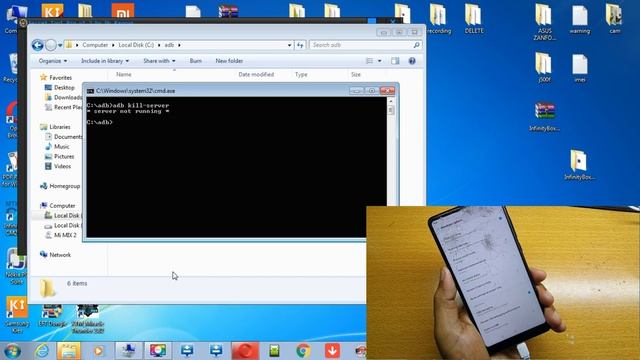This screenshot has height=360, width=640.
Task: Open the DELETE folder on desktop
Action: (473, 19)
